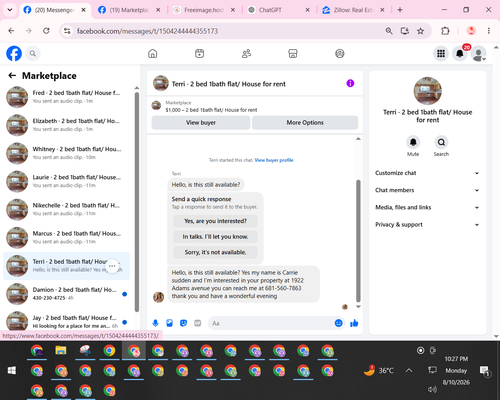Send 'Sorry, it's not available.' response
500x400 pixels.
pos(215,252)
